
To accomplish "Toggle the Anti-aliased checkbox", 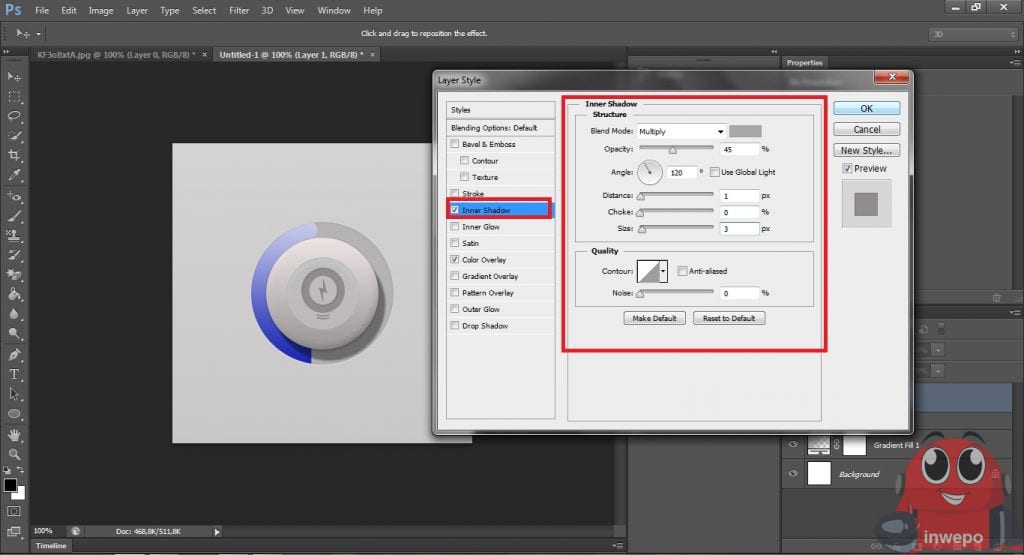I will pyautogui.click(x=682, y=271).
